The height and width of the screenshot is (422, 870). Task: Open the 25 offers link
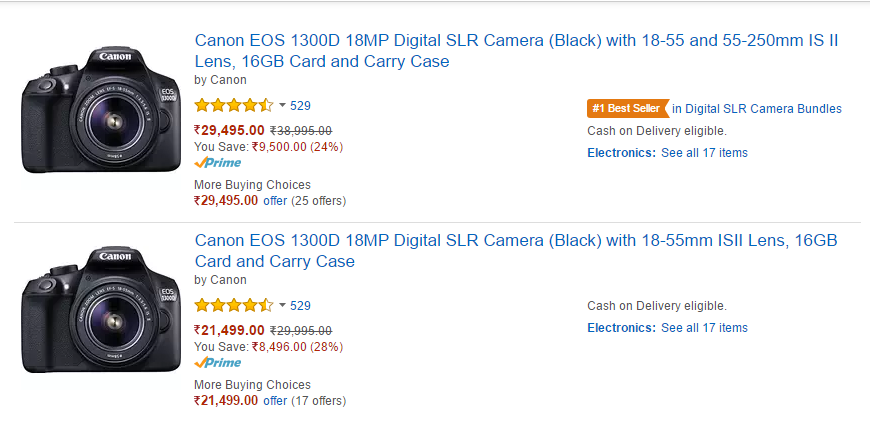[x=275, y=201]
